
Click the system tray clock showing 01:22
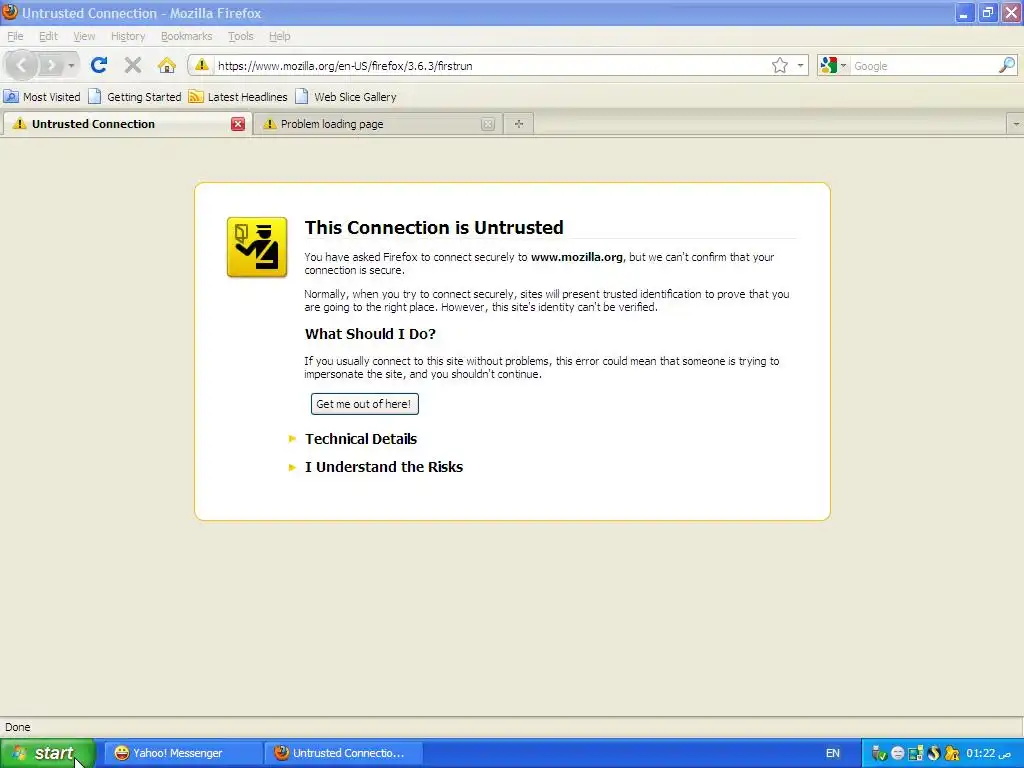[x=988, y=753]
